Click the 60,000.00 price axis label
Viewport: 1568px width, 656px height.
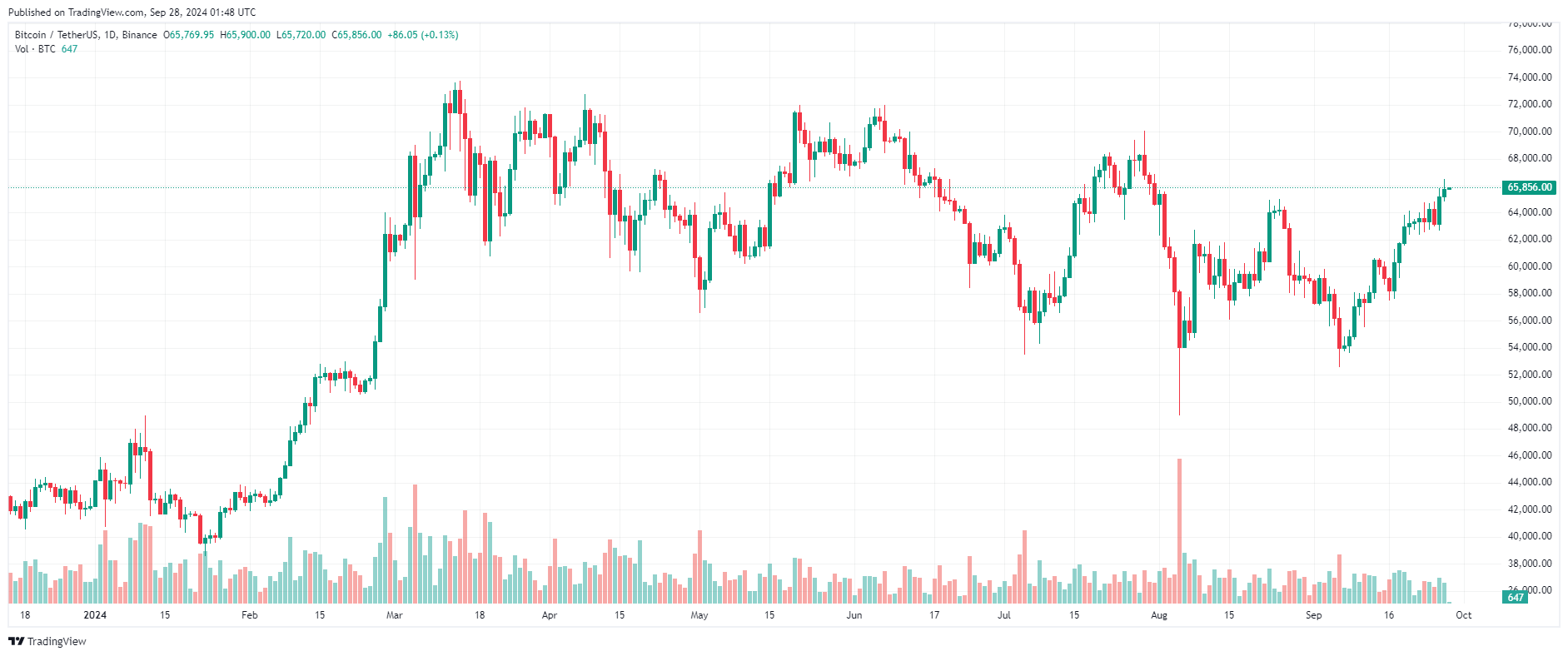[x=1530, y=266]
